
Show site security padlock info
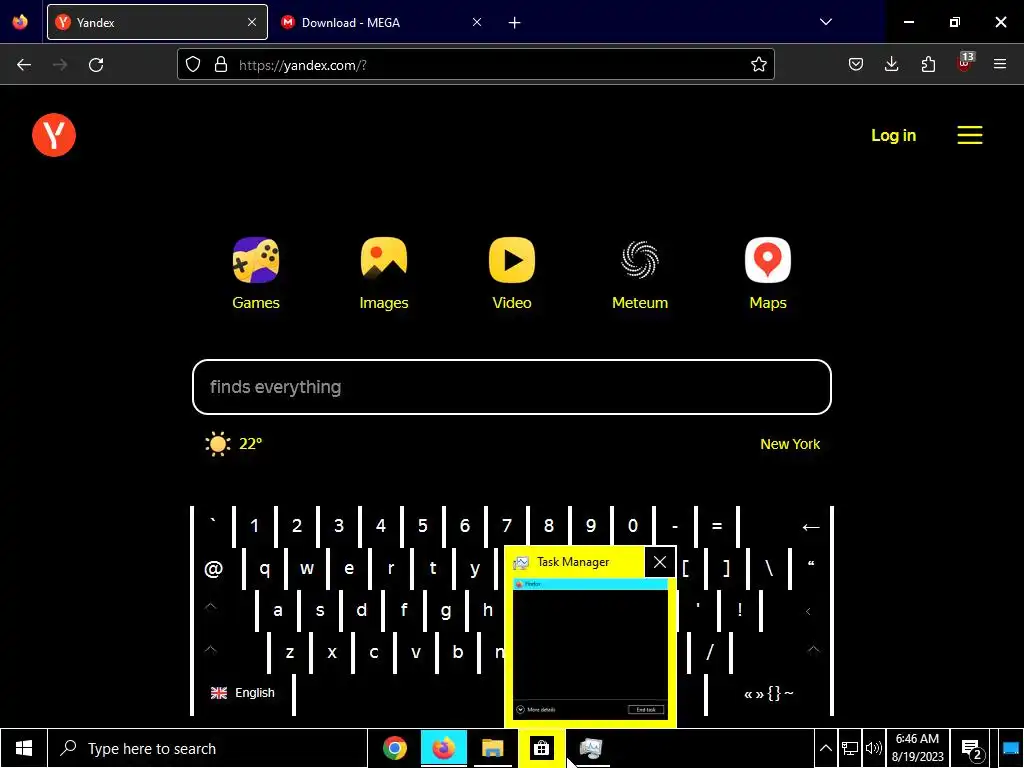pos(221,65)
